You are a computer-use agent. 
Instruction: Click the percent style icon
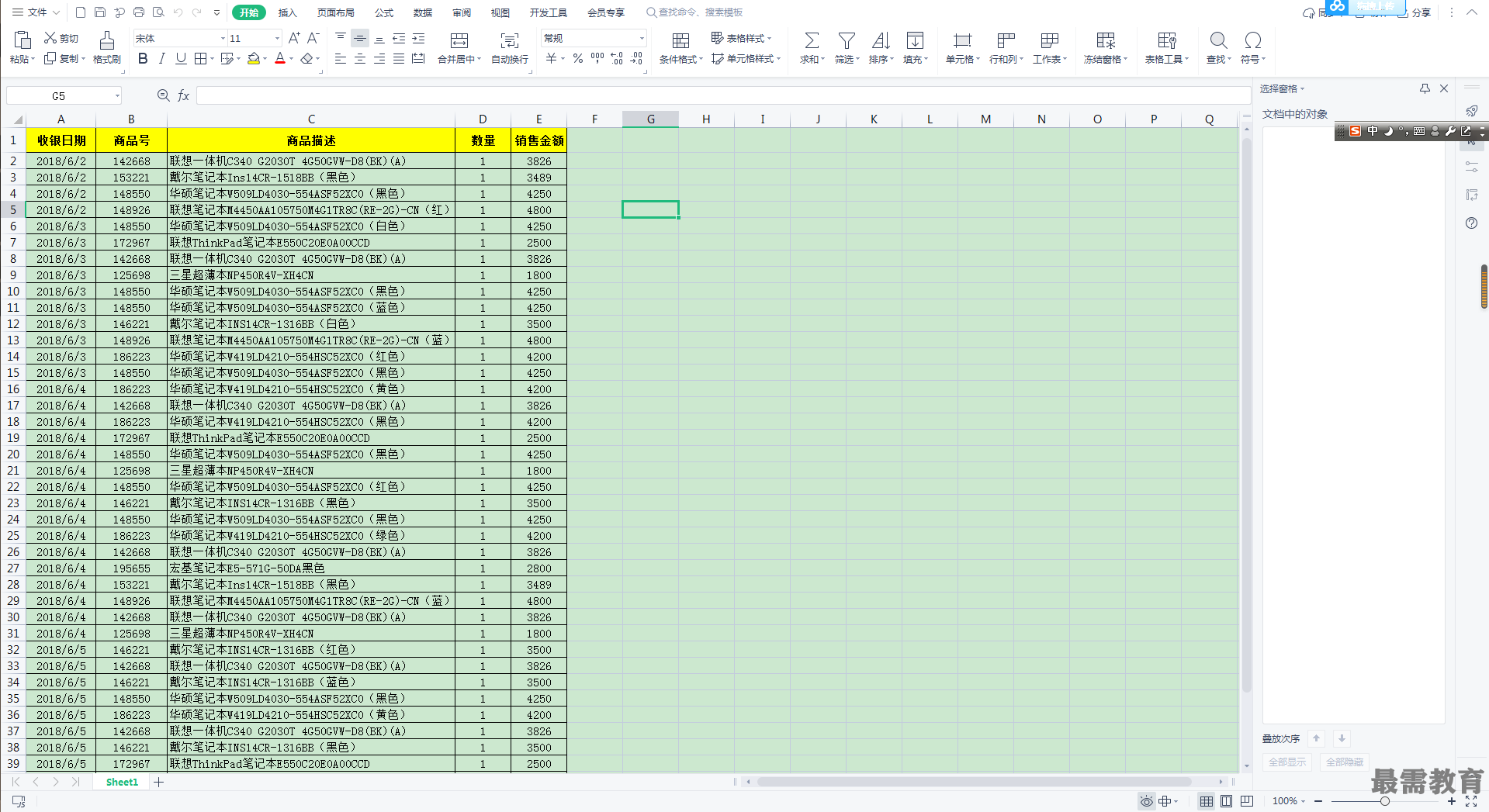click(577, 58)
